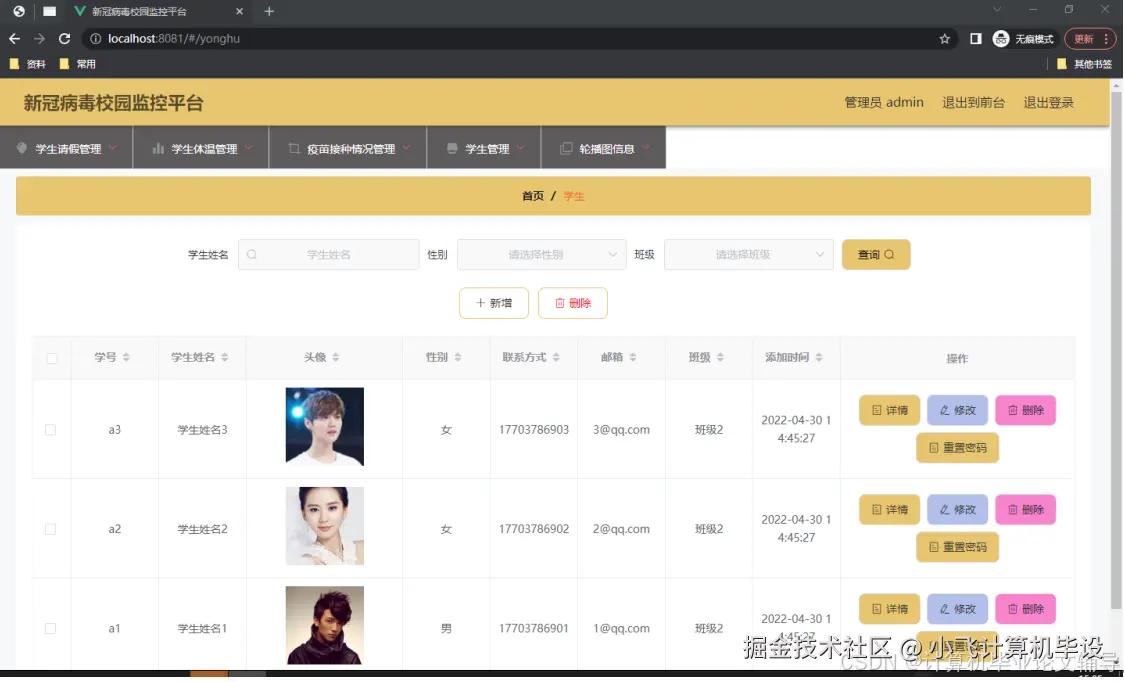Sort by 头像 column sort arrows
The image size is (1124, 682).
point(335,358)
